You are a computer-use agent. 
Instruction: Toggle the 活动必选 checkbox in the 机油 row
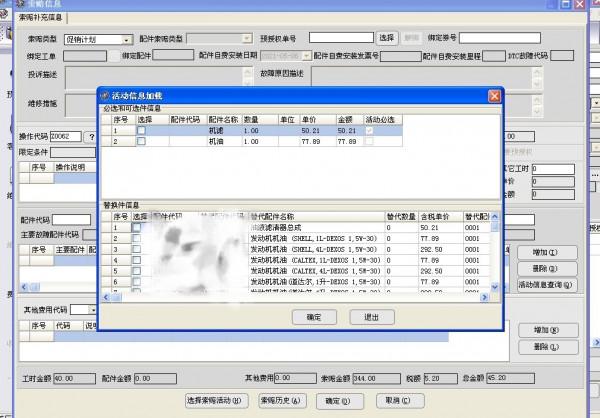(x=369, y=141)
